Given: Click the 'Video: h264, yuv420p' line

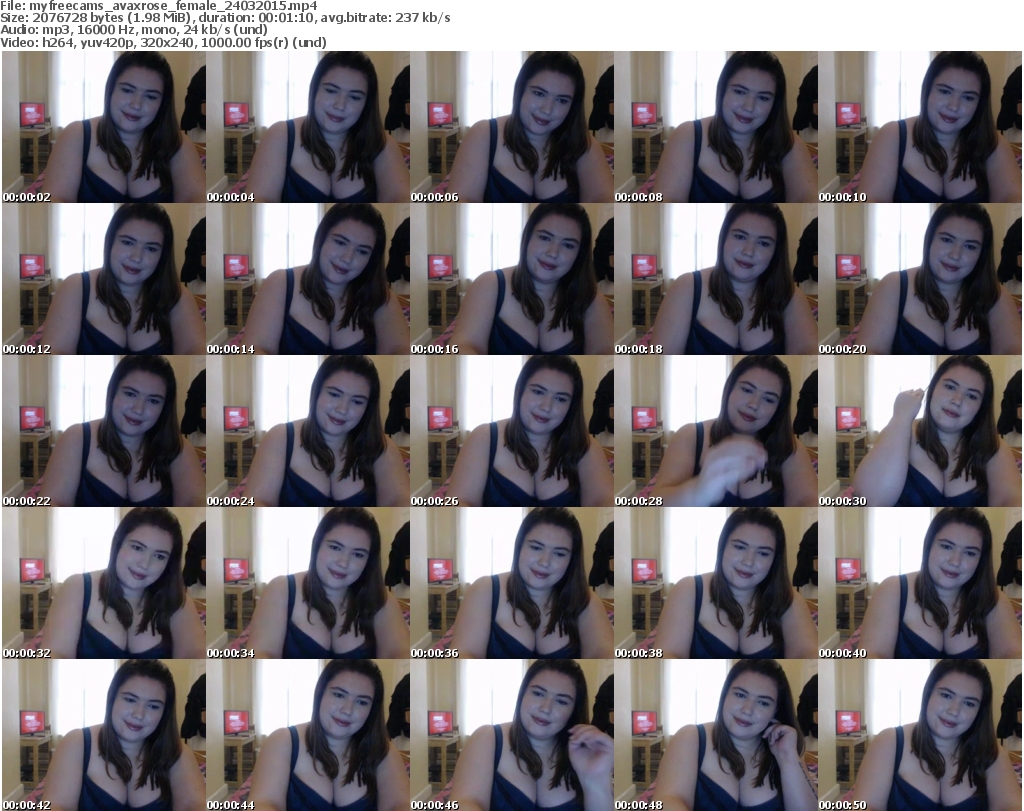Looking at the screenshot, I should coord(163,42).
